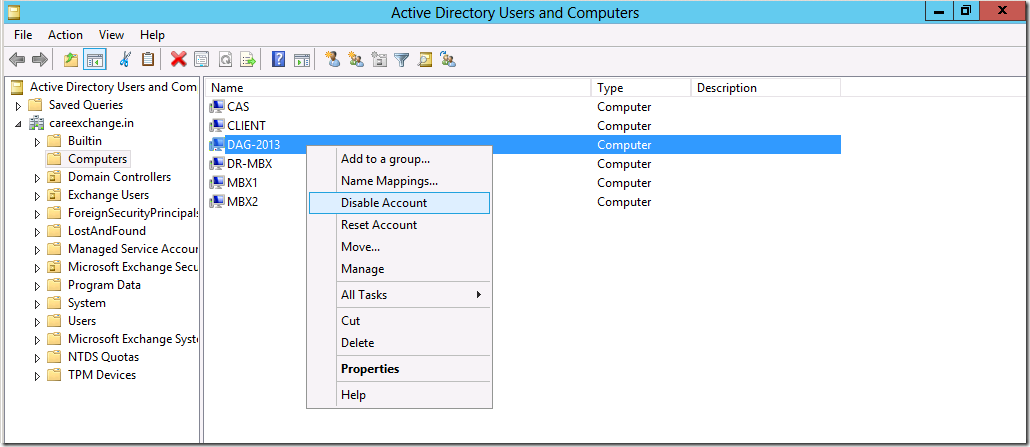Select the Computers container in tree
1030x447 pixels.
tap(97, 159)
